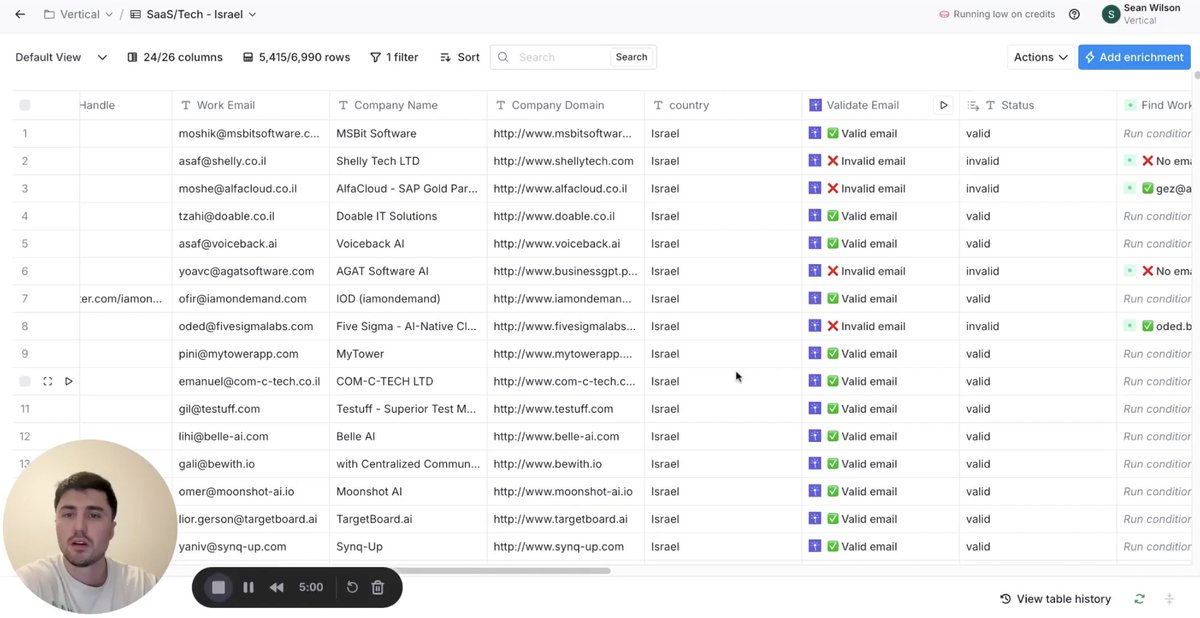The image size is (1200, 618).
Task: Open the Actions dropdown
Action: click(1041, 57)
